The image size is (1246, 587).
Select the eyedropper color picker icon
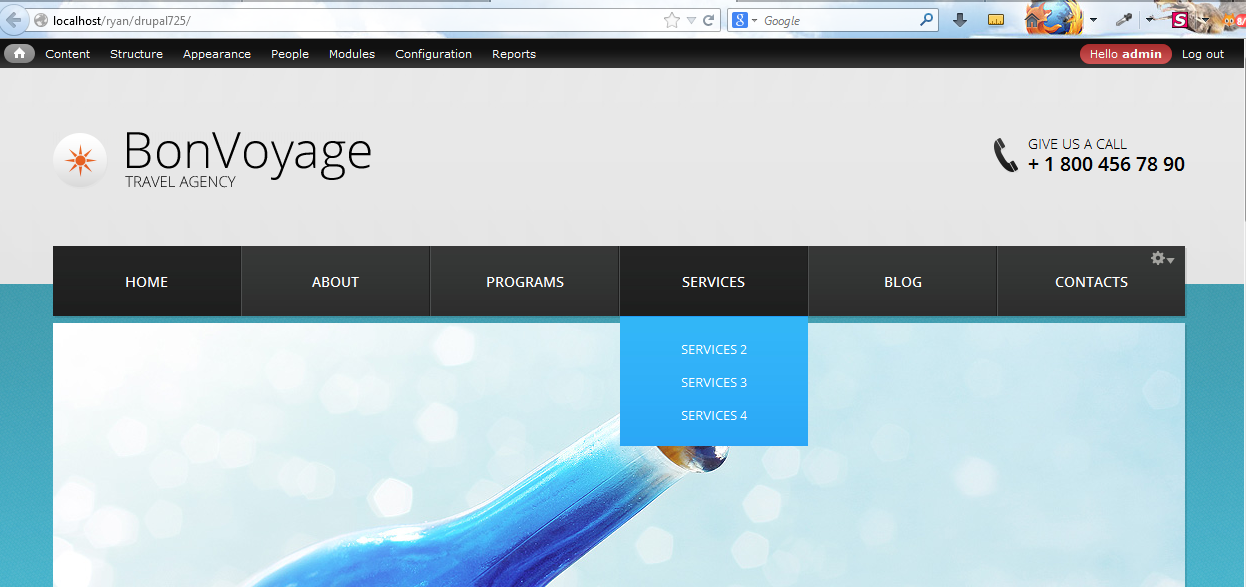[x=1123, y=20]
